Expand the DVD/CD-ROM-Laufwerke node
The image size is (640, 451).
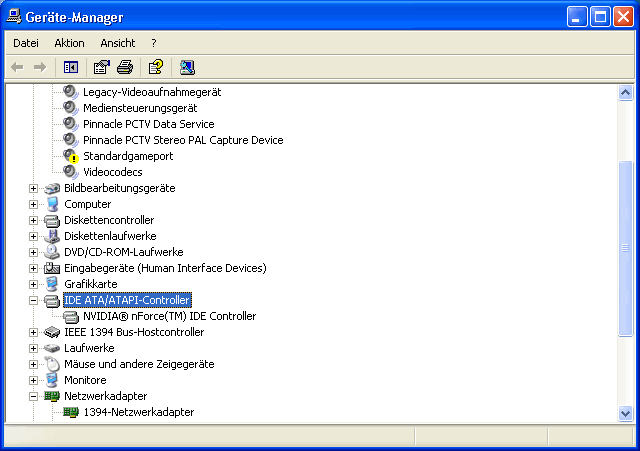pyautogui.click(x=33, y=252)
